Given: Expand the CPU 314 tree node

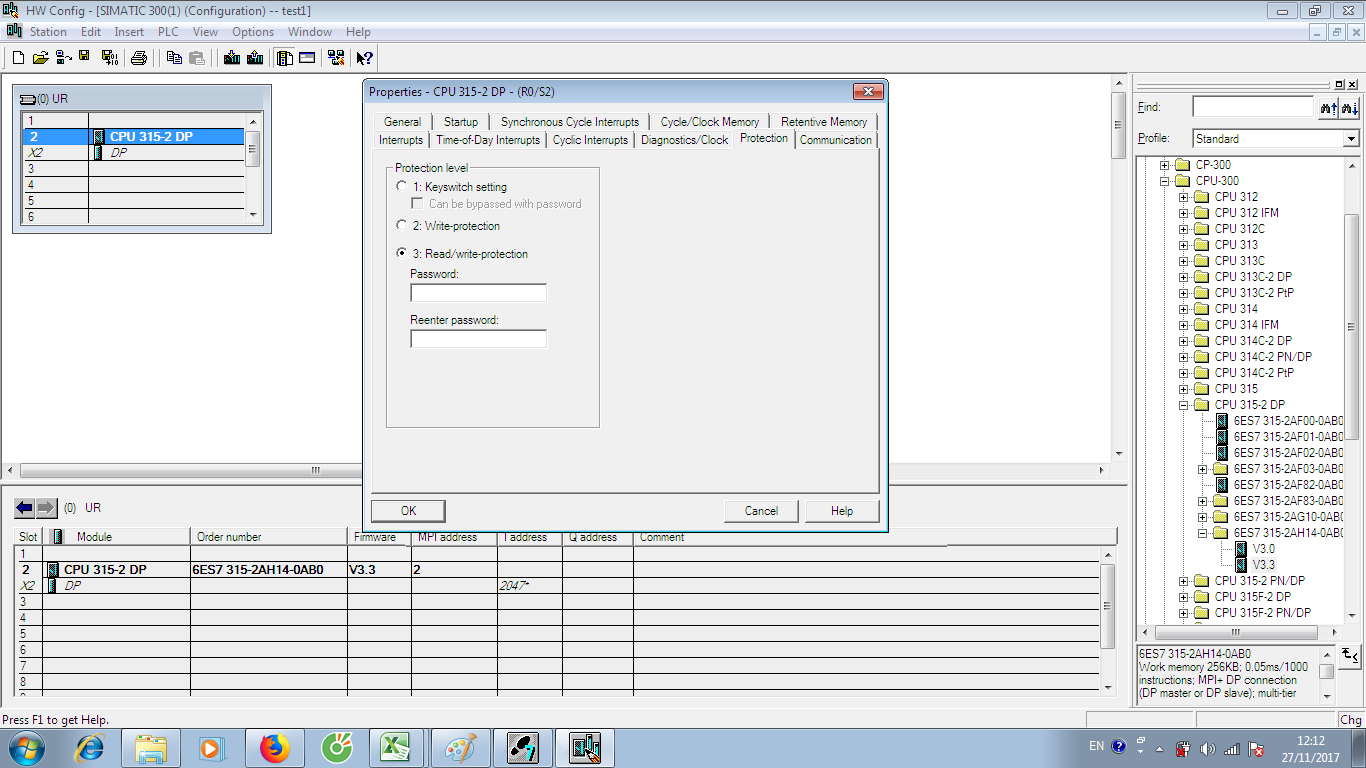Looking at the screenshot, I should [x=1184, y=309].
